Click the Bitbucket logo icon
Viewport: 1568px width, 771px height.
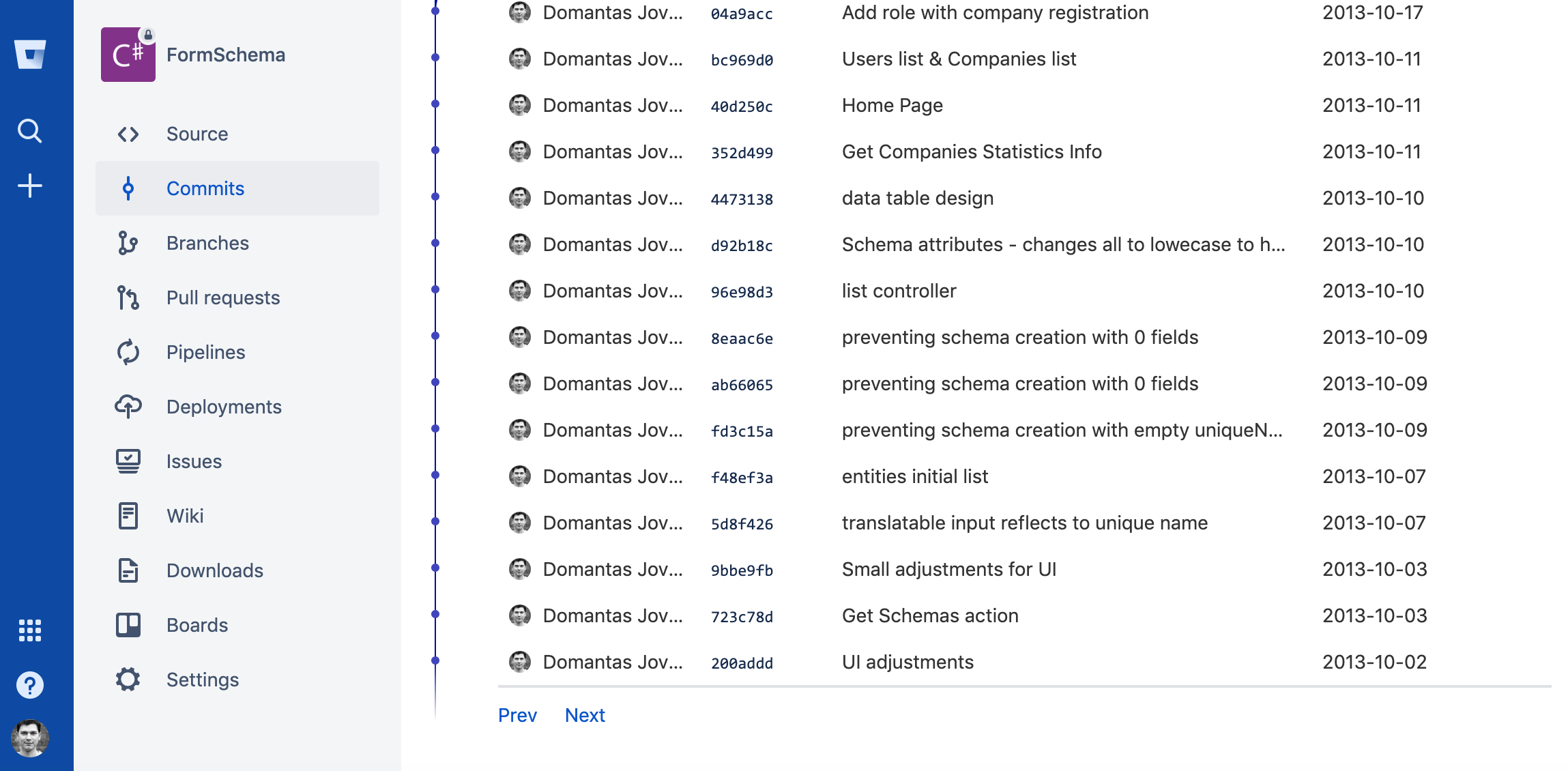click(30, 55)
